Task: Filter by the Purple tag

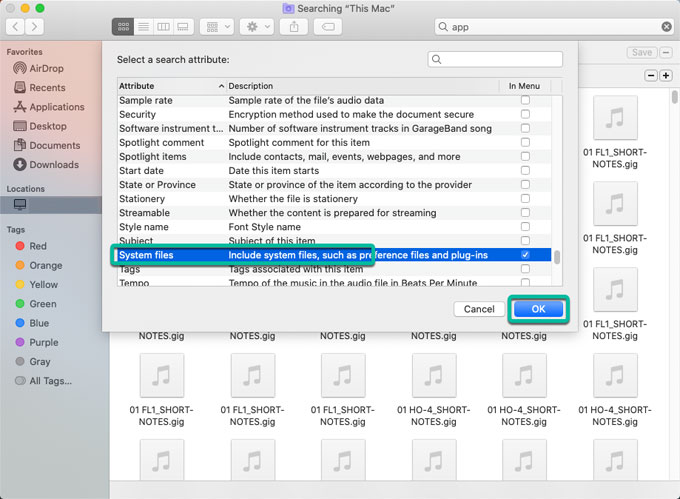Action: (43, 342)
